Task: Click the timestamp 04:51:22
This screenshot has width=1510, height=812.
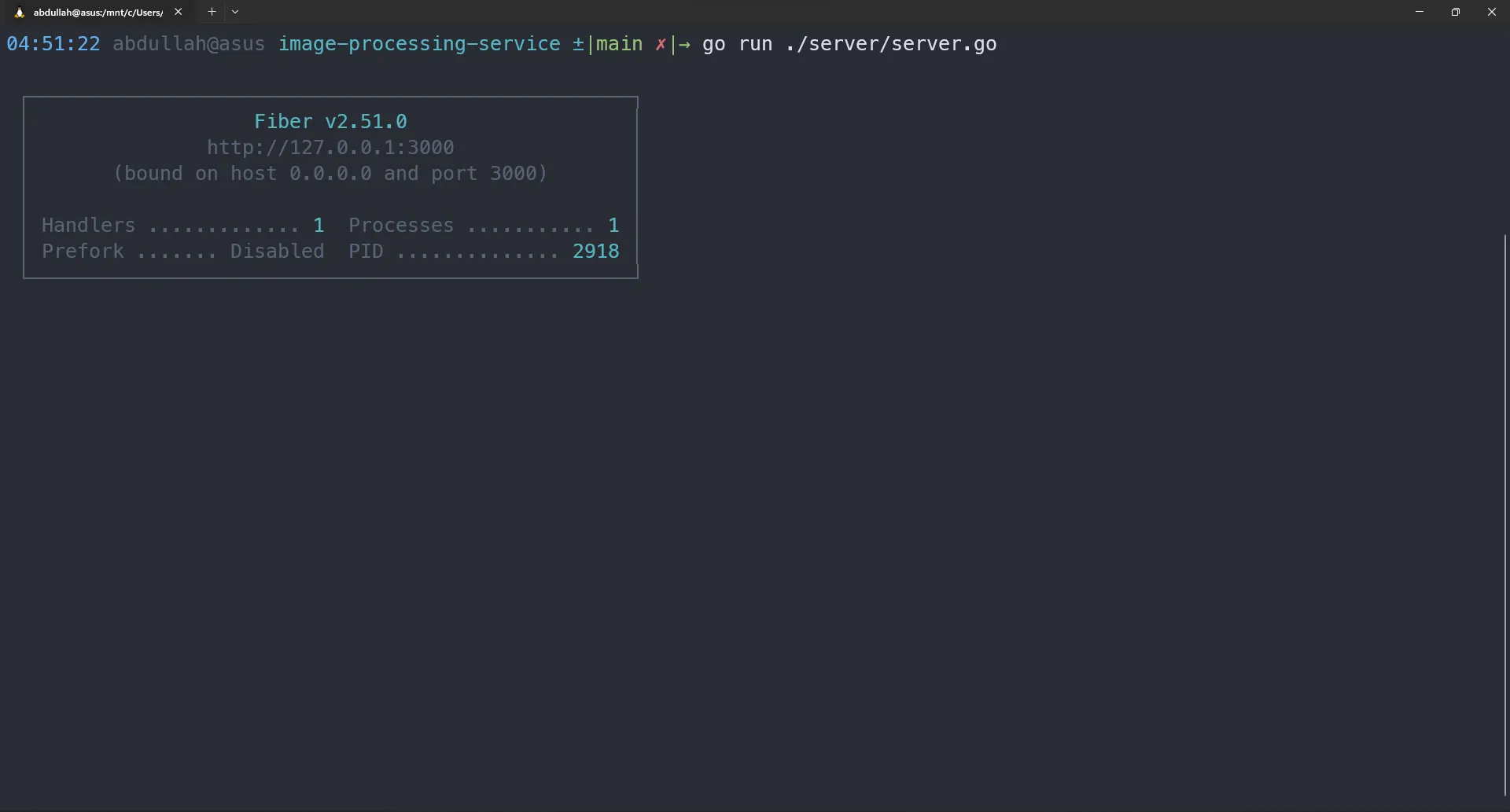Action: 53,44
